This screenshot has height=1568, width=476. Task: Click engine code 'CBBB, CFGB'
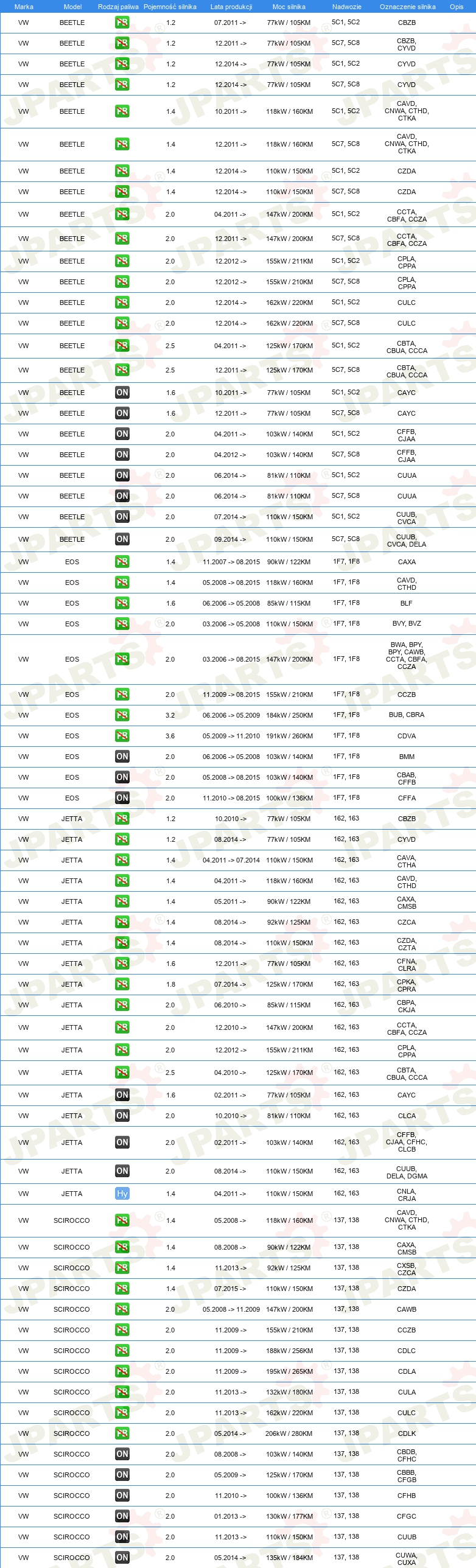tap(407, 1475)
